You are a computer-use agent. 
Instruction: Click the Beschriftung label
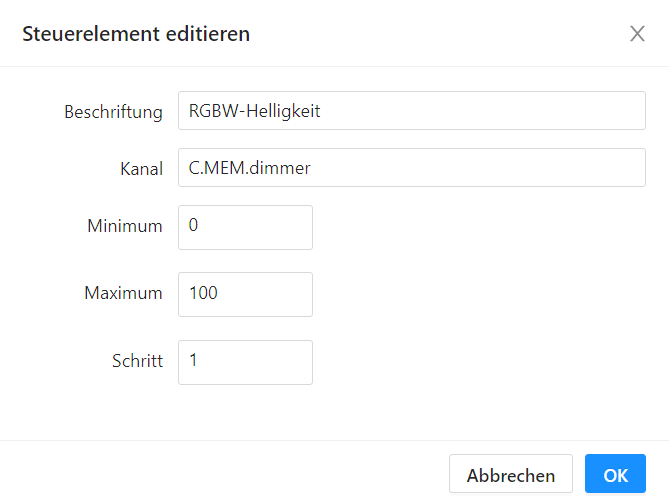(x=113, y=112)
